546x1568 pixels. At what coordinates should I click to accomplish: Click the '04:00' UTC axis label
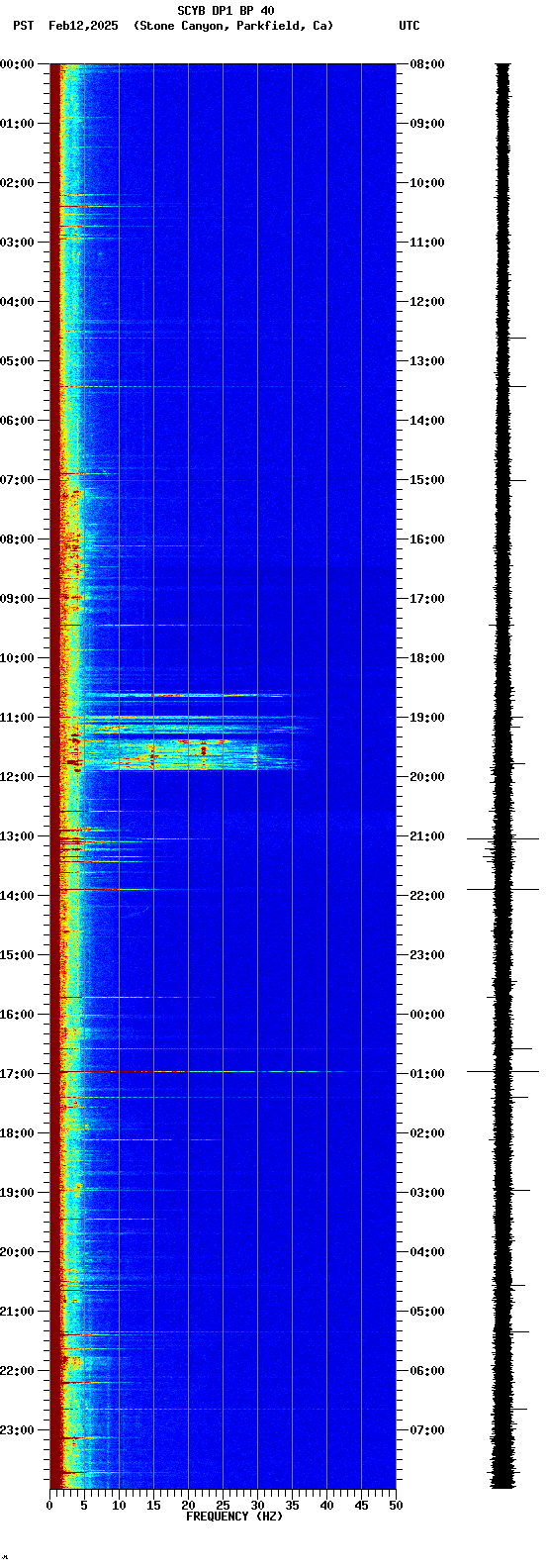pyautogui.click(x=427, y=1252)
